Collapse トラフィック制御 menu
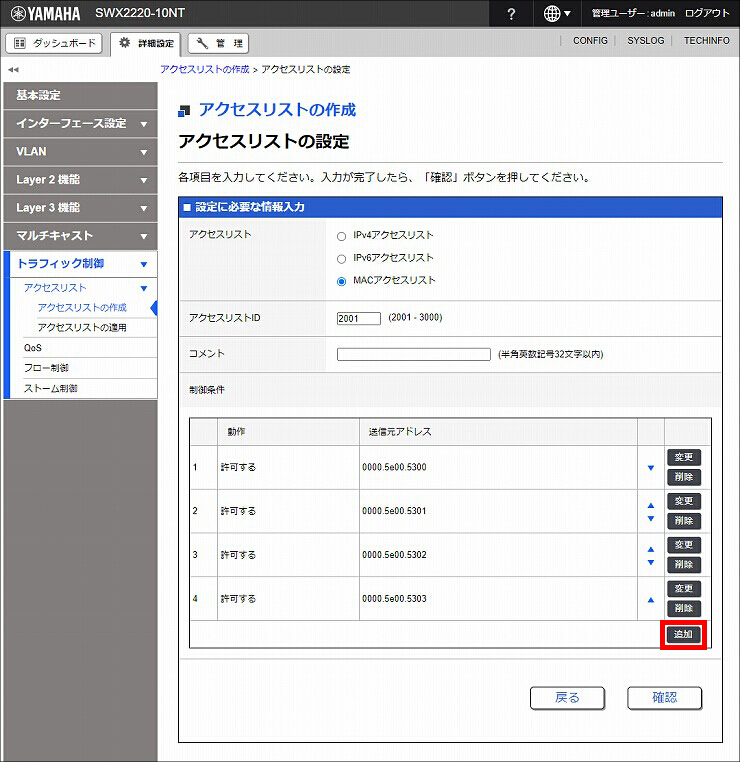This screenshot has width=740, height=762. pos(80,264)
